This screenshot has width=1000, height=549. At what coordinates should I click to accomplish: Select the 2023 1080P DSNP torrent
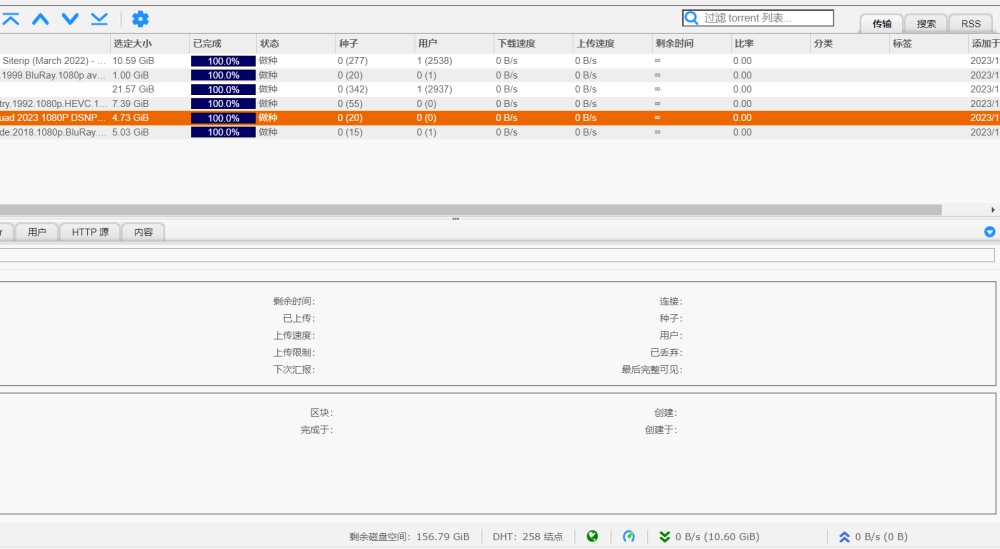click(500, 118)
